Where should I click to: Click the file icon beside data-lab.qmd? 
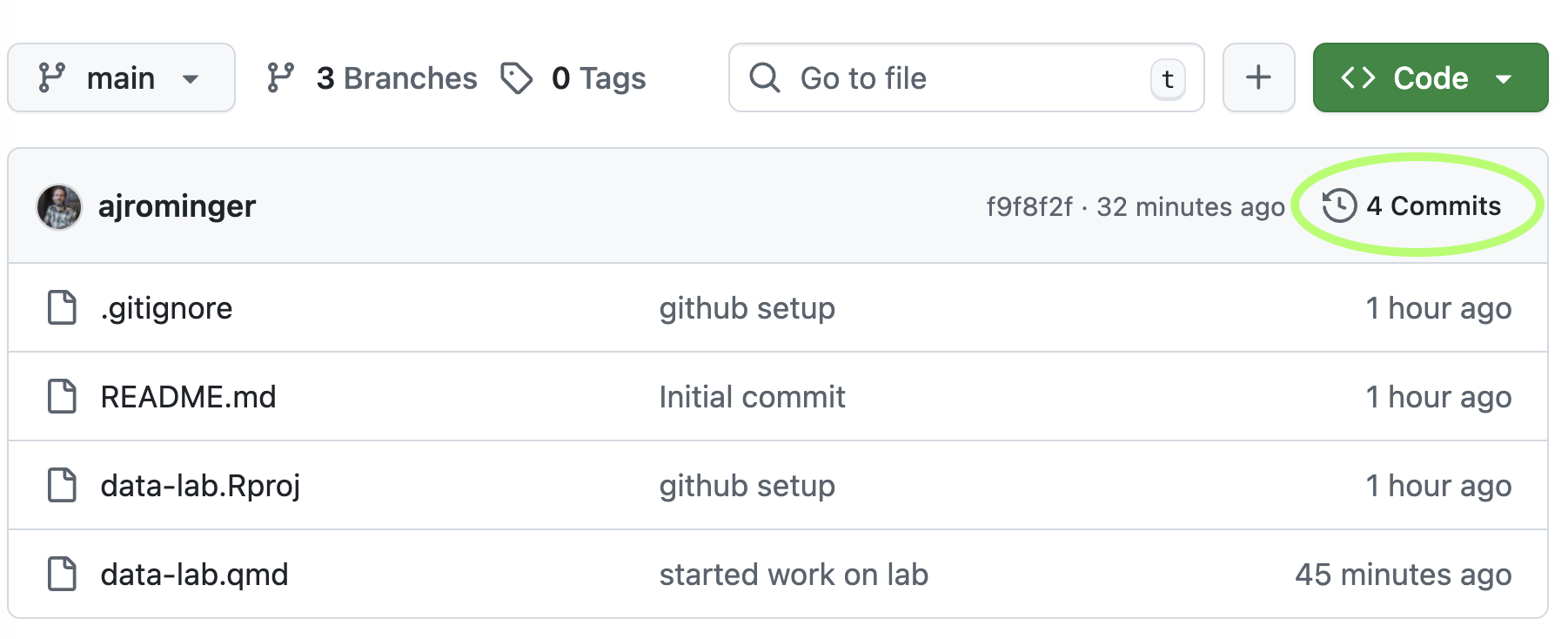pyautogui.click(x=62, y=575)
